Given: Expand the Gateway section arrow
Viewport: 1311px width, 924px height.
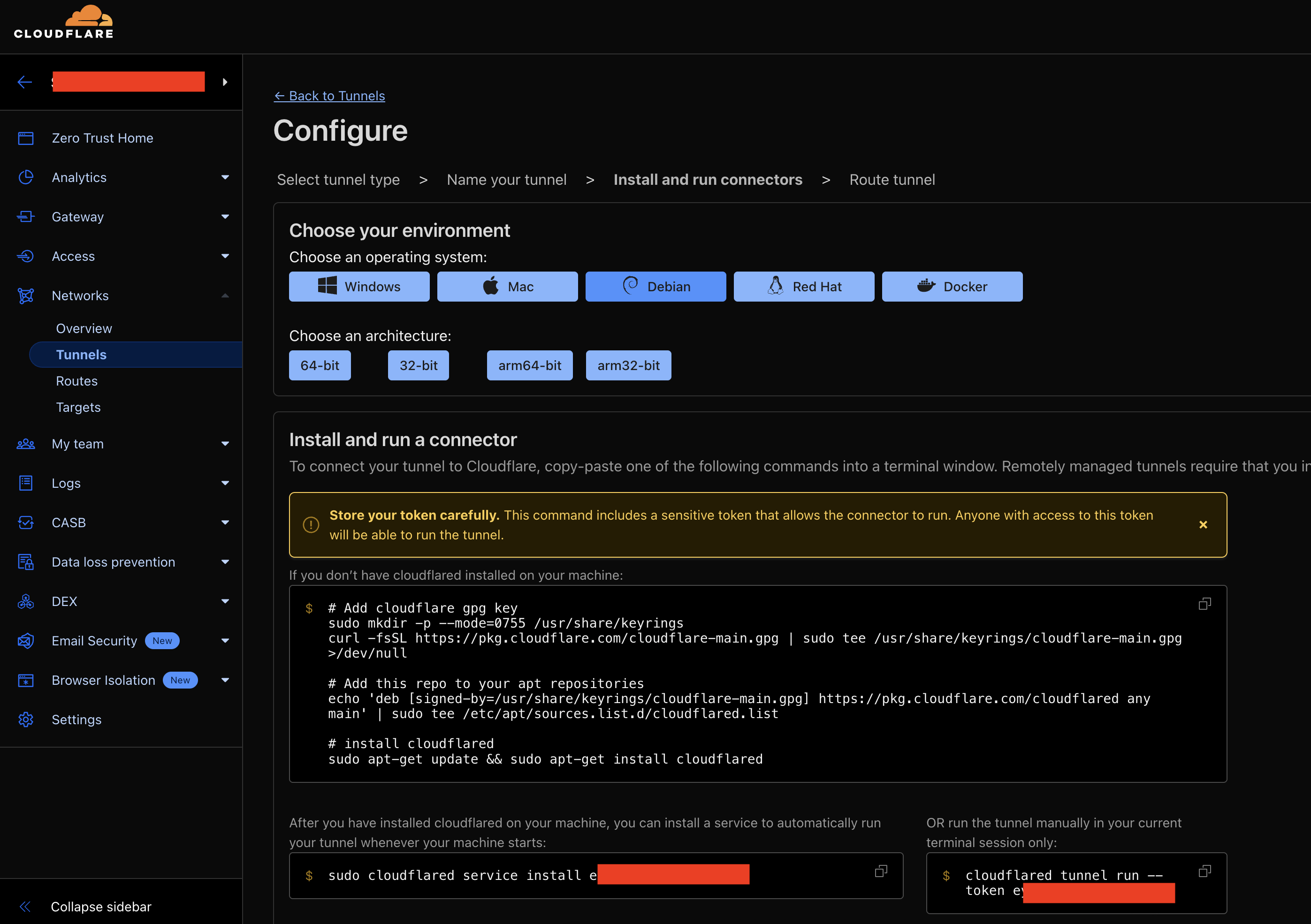Looking at the screenshot, I should (x=225, y=217).
